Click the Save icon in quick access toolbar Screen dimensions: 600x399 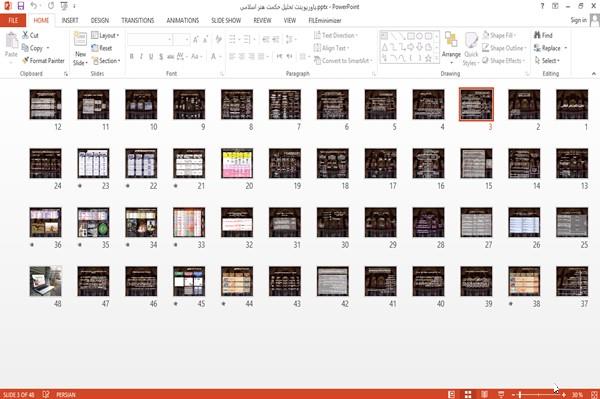(21, 6)
